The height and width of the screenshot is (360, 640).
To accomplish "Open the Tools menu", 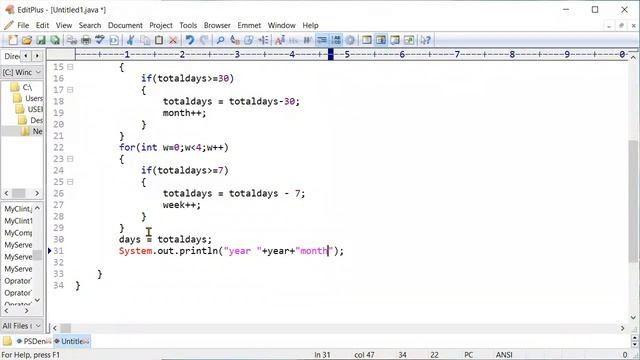I will point(188,25).
